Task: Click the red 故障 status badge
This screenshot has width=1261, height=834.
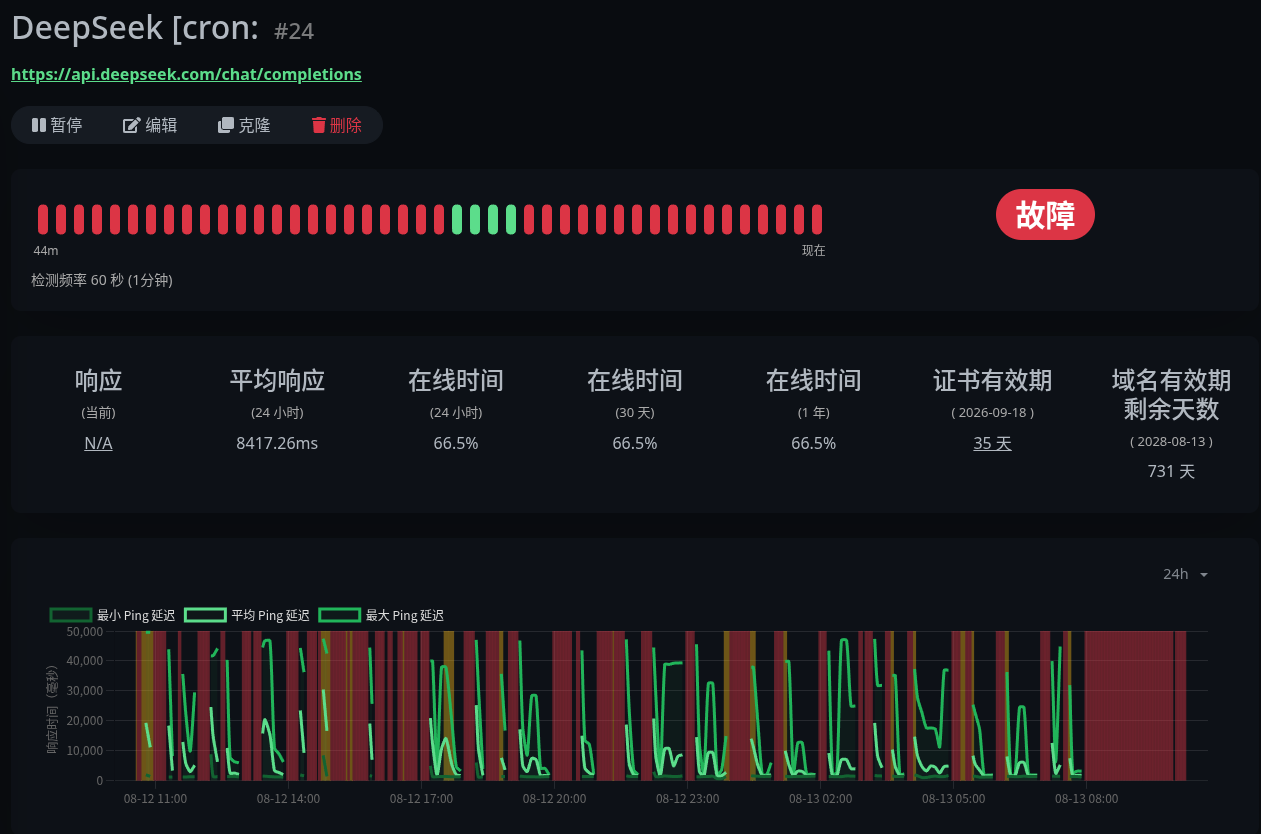Action: click(1045, 215)
